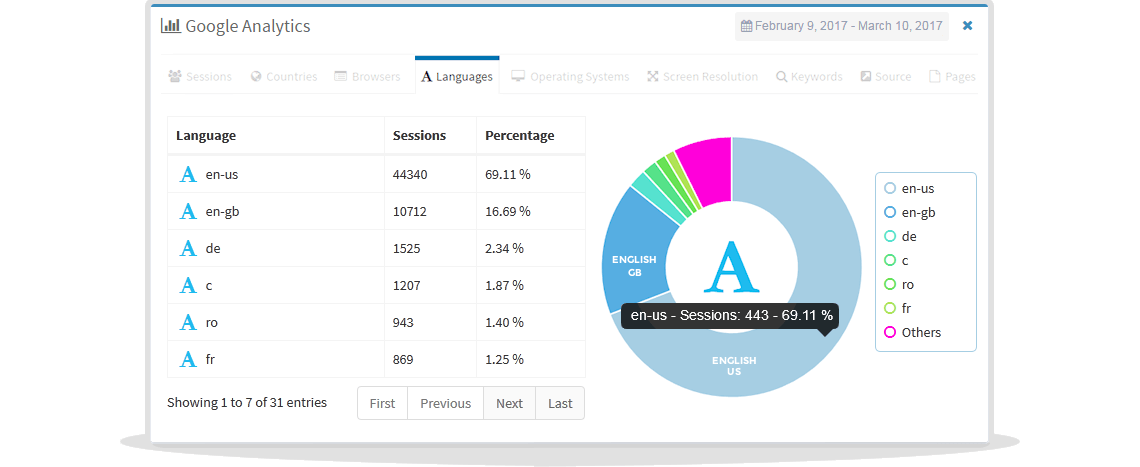Close the Google Analytics panel

tap(967, 26)
